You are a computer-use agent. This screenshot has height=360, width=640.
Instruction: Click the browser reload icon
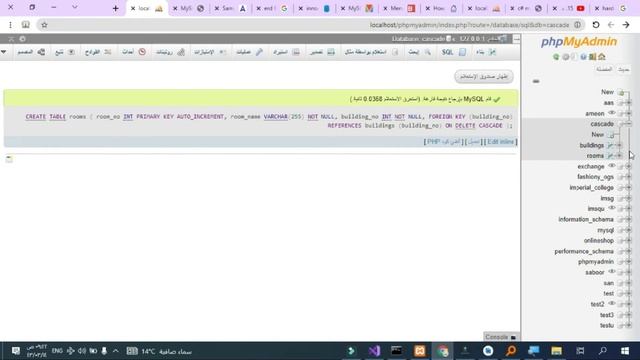tap(596, 25)
